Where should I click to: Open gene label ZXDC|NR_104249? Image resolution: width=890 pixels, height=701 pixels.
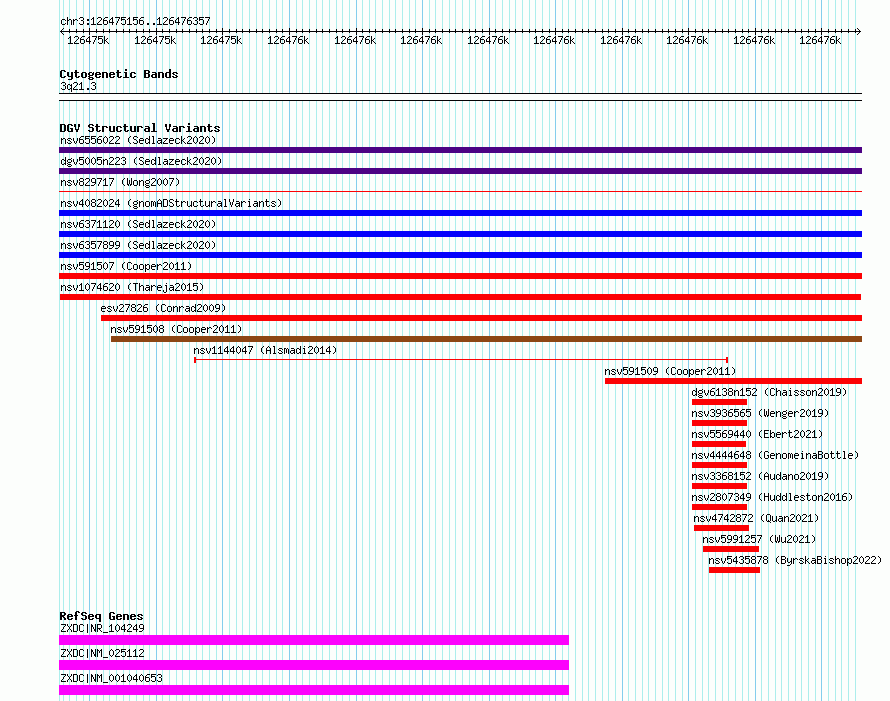pos(102,628)
